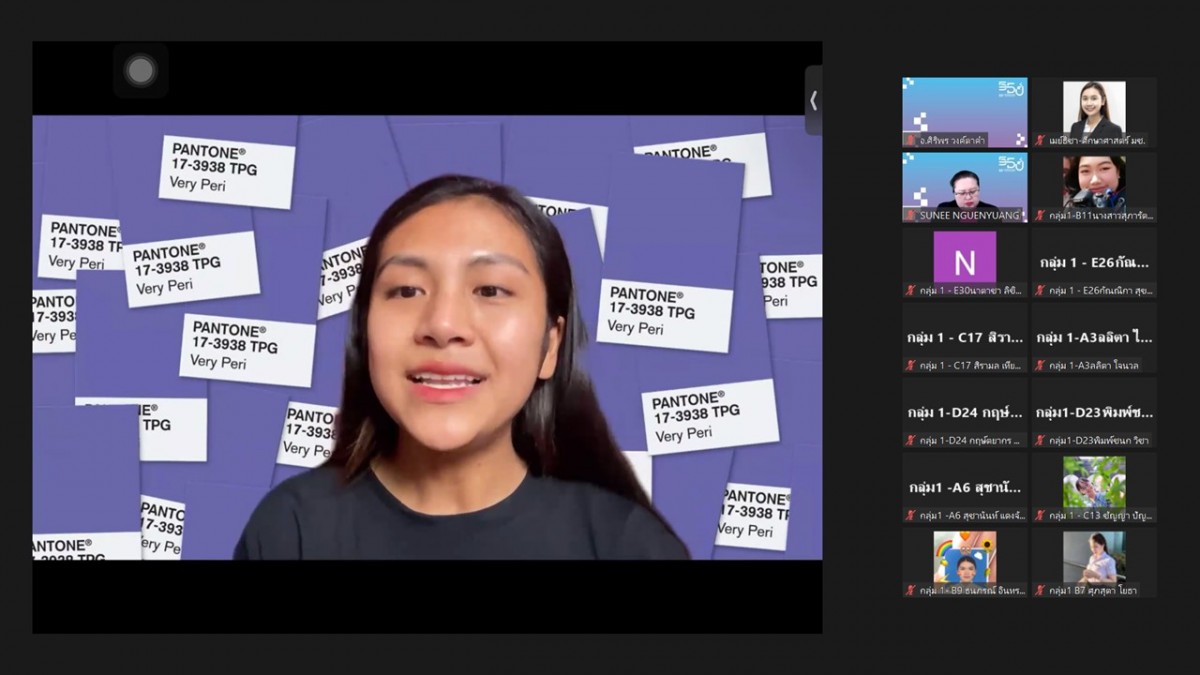Select the กลุ่ม 1 - C17 participant tile
1200x675 pixels.
[965, 337]
